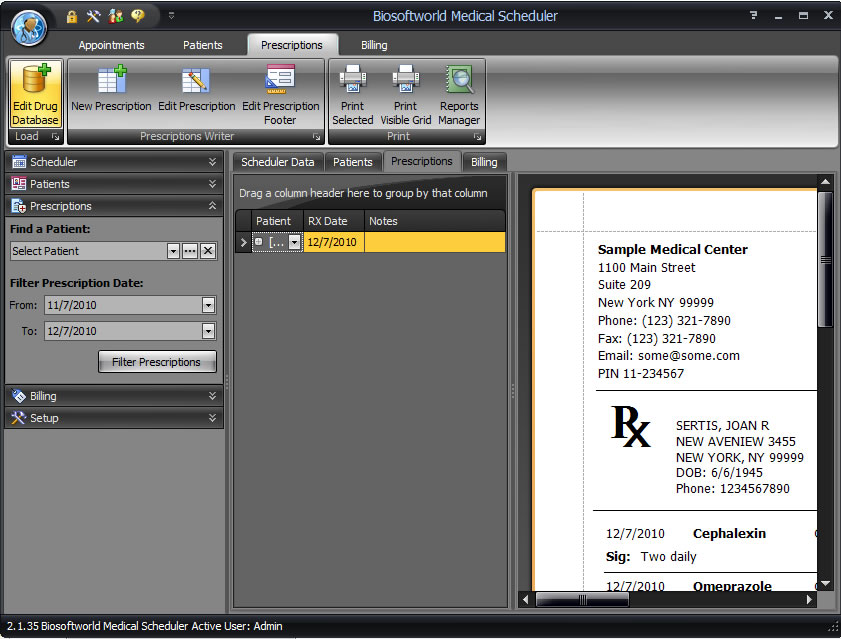Click the preview vertical scrollbar thumb
Screen dimensions: 841x639
(x=825, y=259)
